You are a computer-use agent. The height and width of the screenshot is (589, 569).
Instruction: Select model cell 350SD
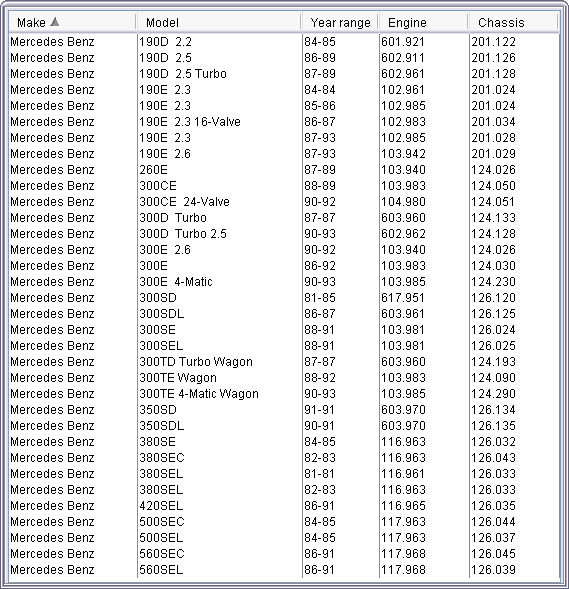point(158,410)
